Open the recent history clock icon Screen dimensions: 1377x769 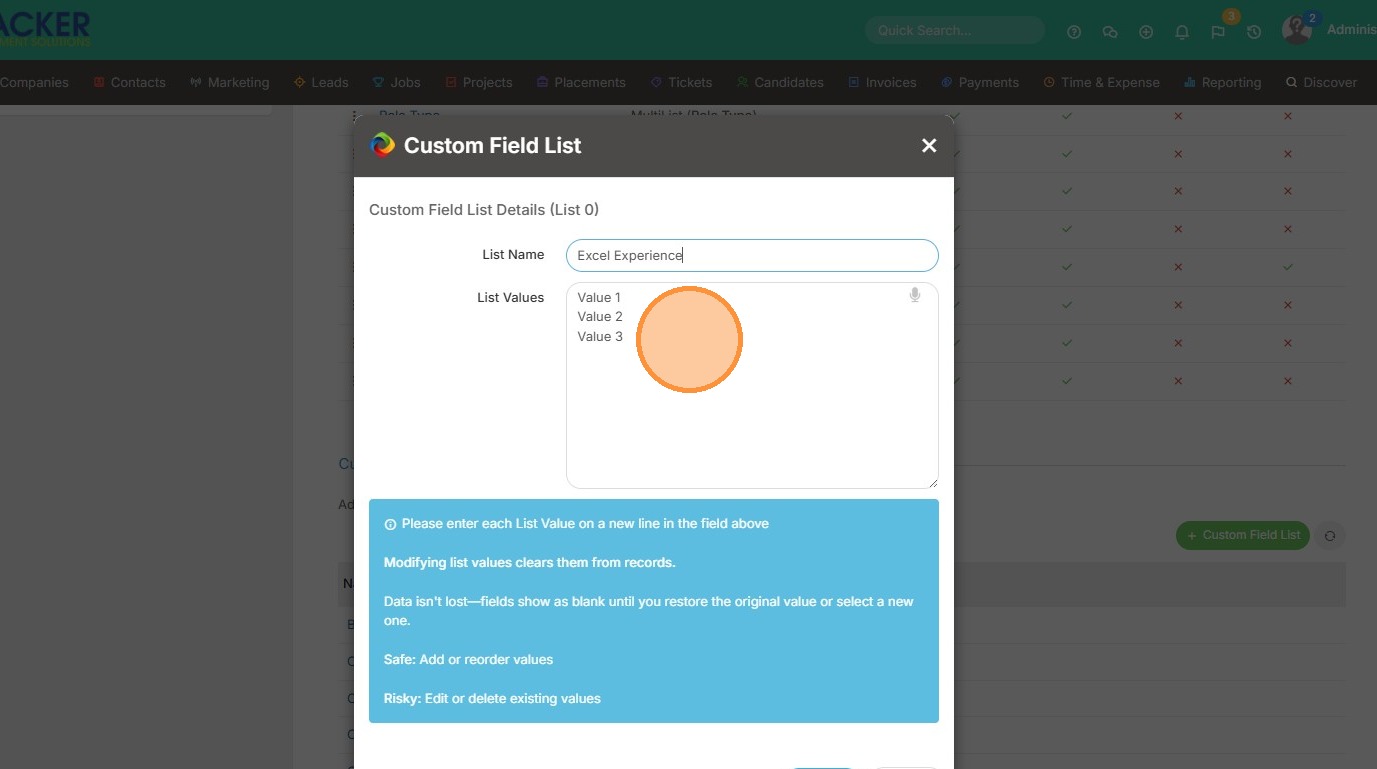(x=1254, y=32)
